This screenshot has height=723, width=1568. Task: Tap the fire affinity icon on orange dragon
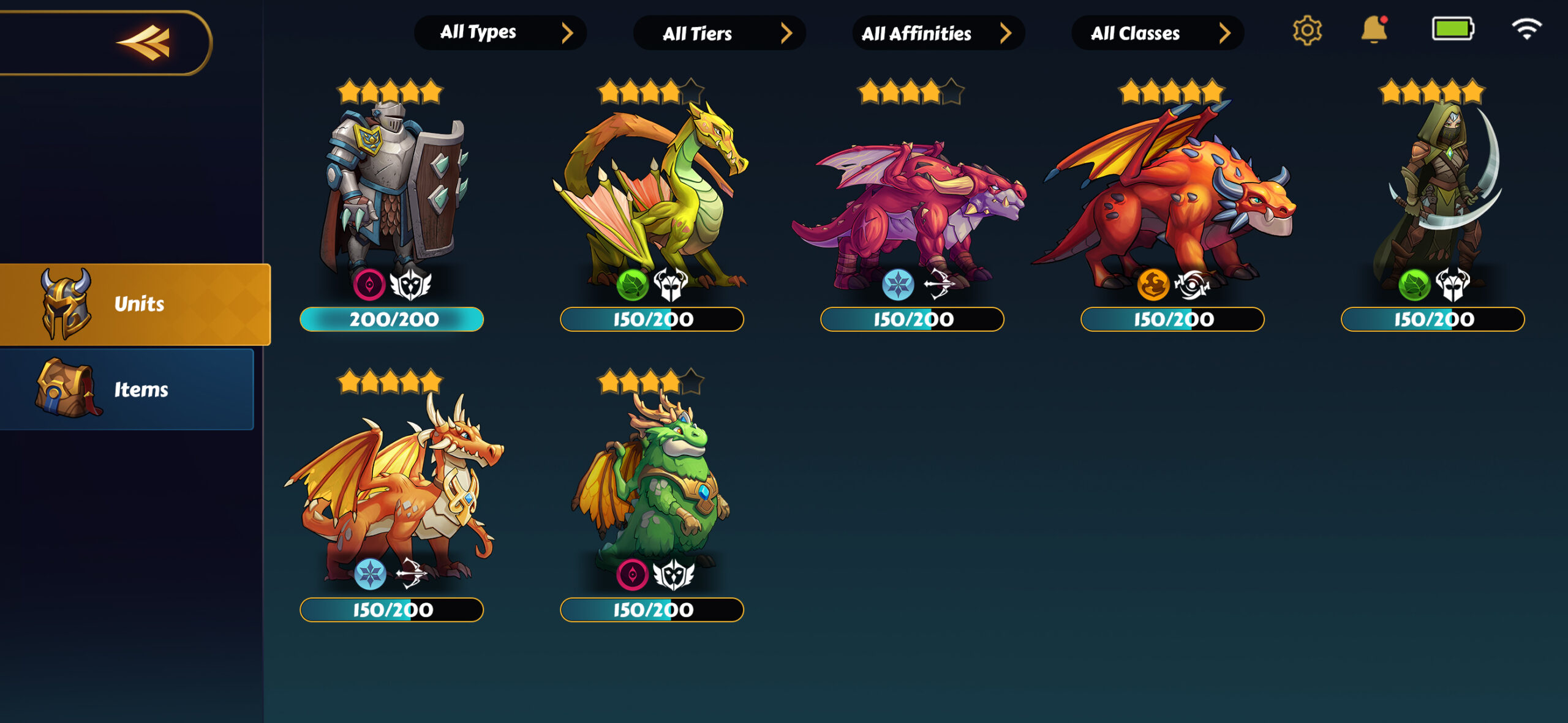click(x=1153, y=285)
